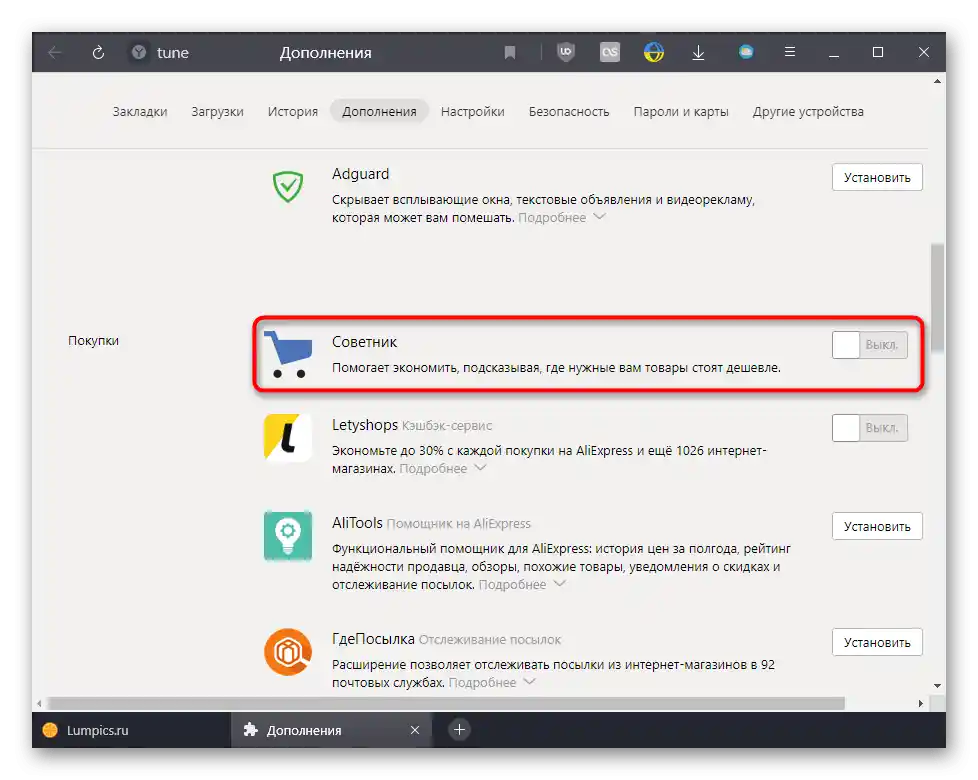
Task: Open the Закладки section
Action: (x=140, y=112)
